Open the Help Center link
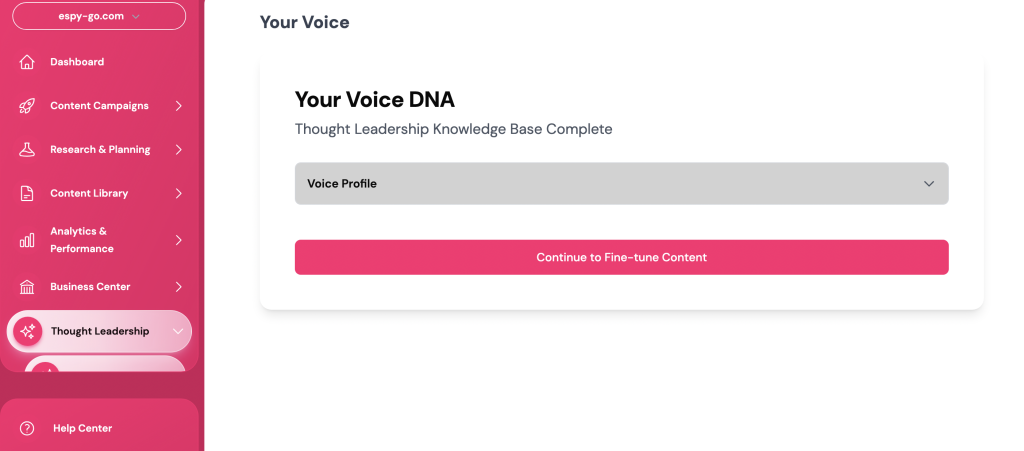This screenshot has width=1024, height=451. (x=82, y=428)
